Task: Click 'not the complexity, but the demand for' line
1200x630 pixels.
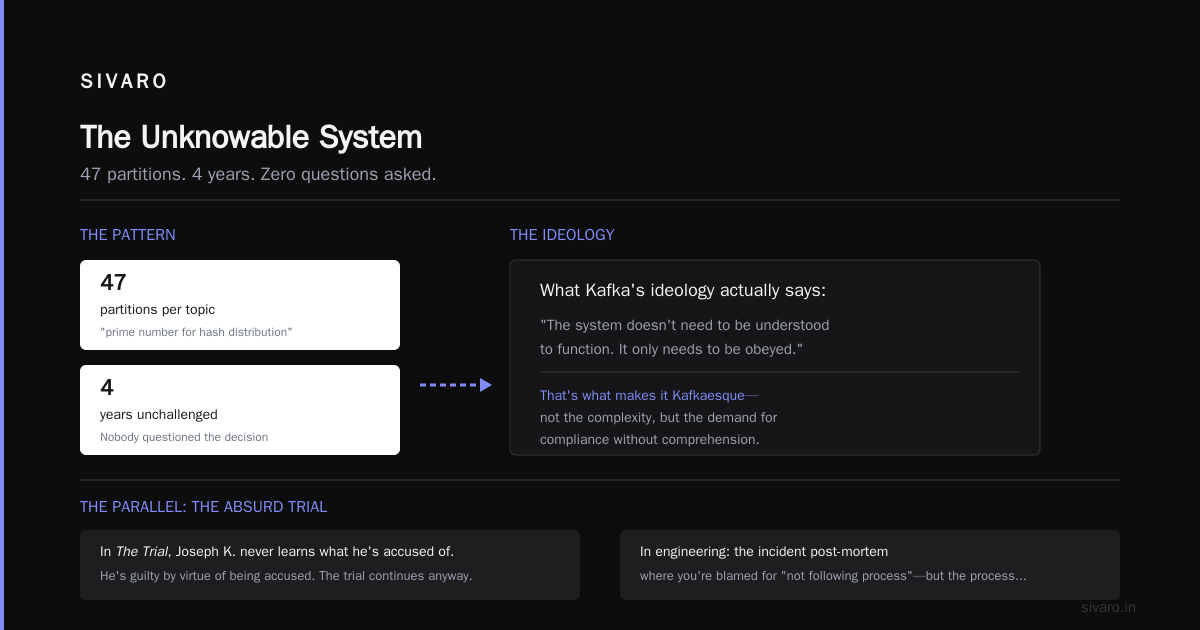Action: tap(658, 417)
